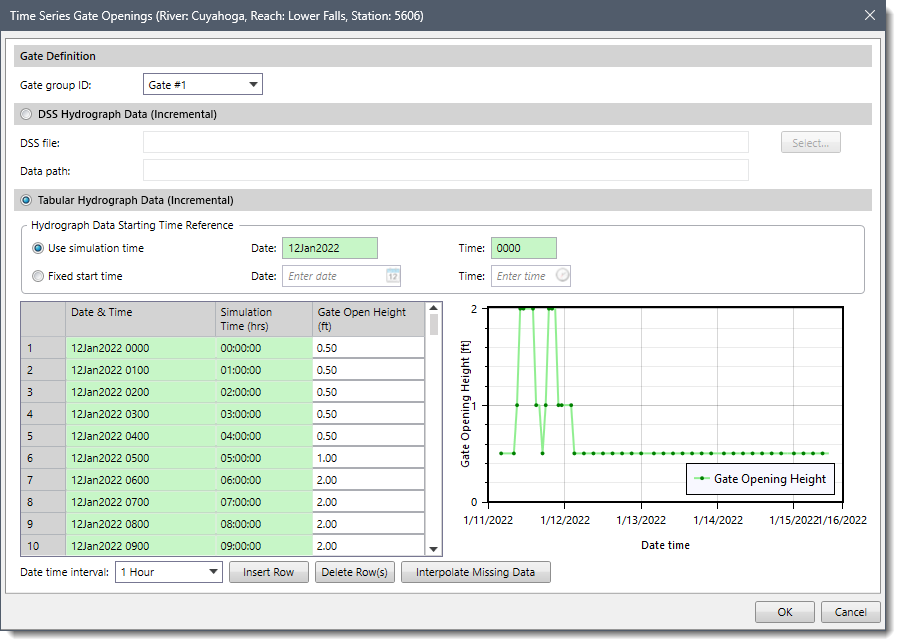
Task: Click the Delete Row(s) button
Action: click(355, 572)
